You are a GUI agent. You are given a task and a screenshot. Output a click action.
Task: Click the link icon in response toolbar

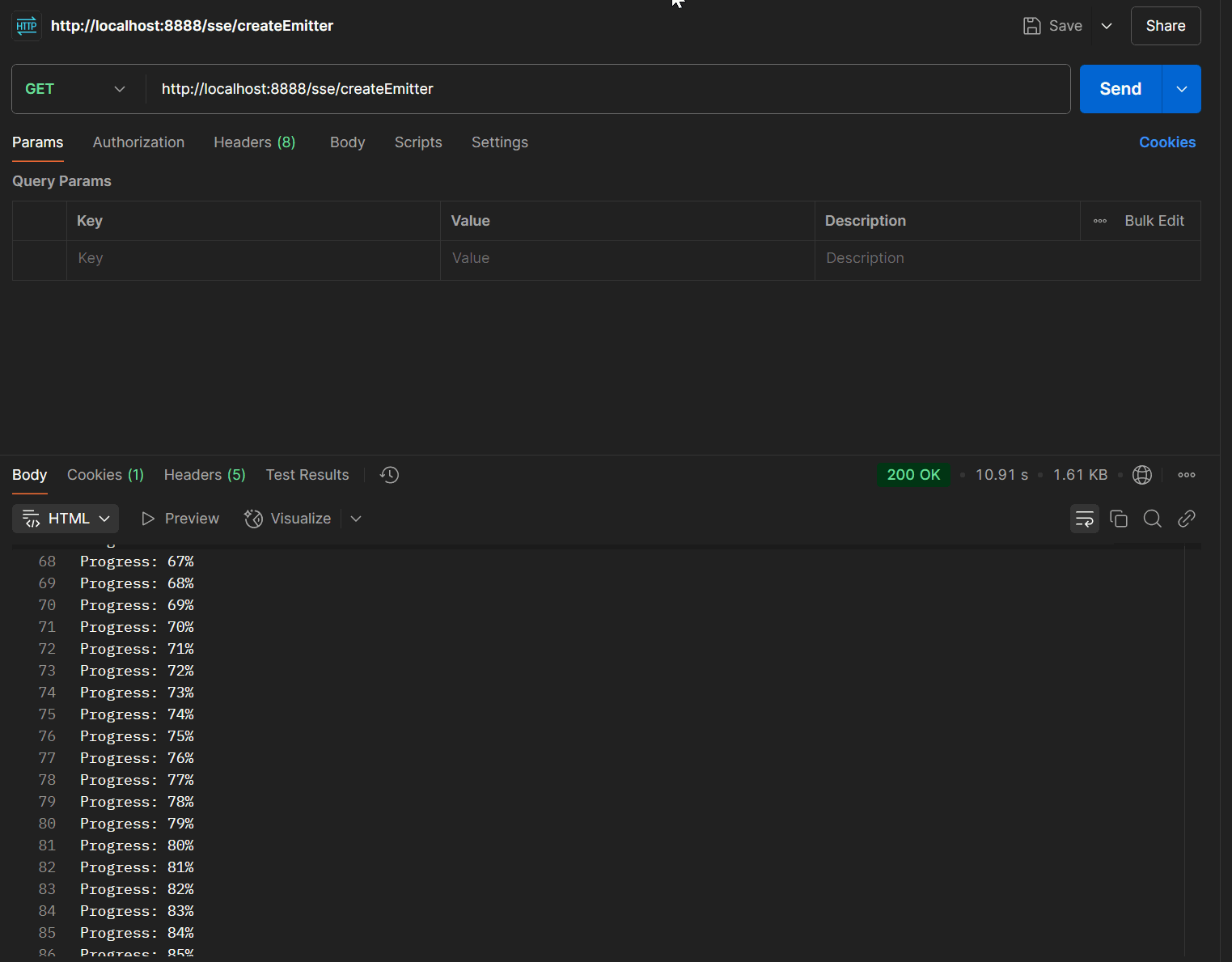coord(1186,519)
